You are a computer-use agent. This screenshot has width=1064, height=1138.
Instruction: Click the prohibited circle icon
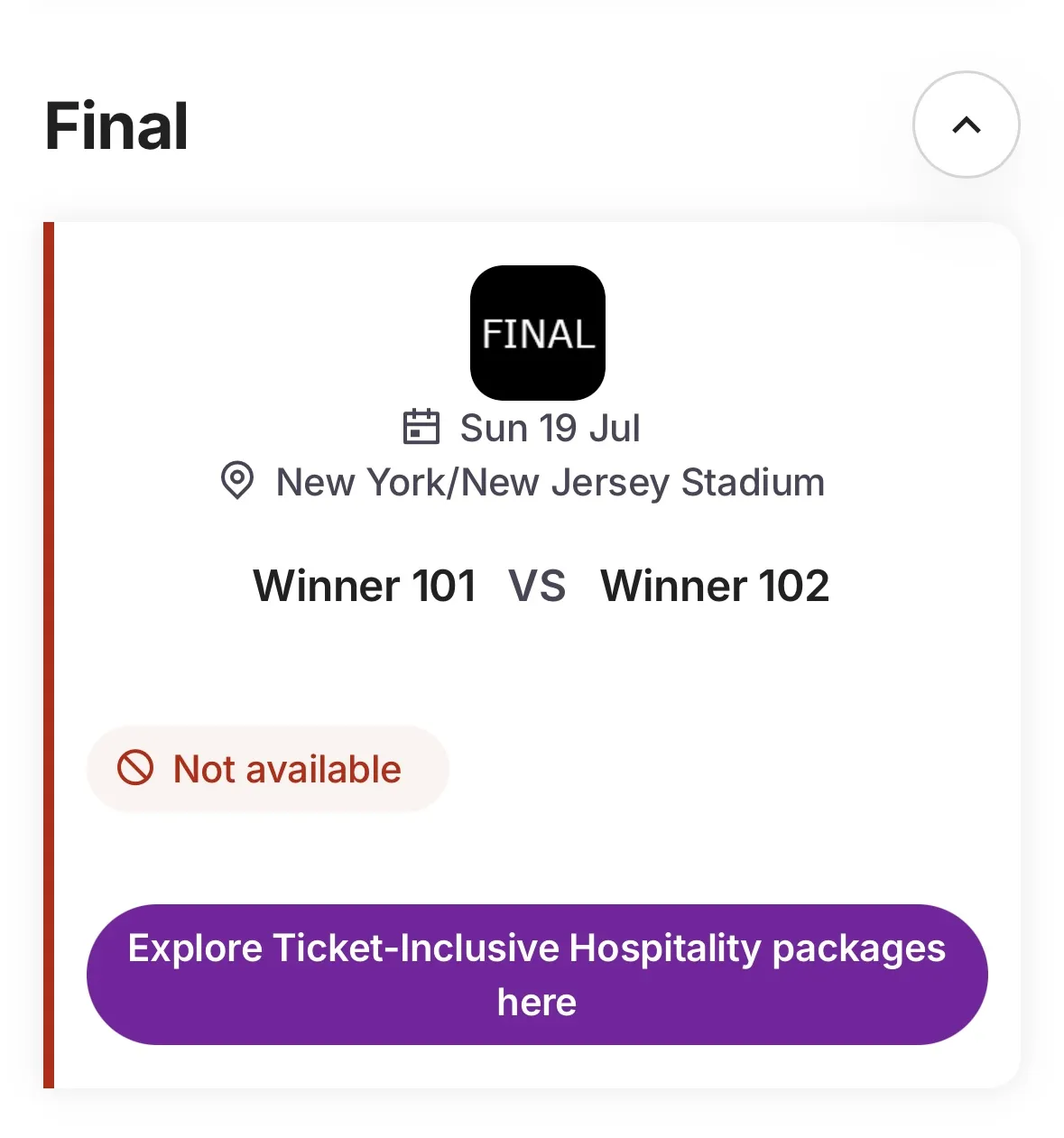(x=135, y=769)
